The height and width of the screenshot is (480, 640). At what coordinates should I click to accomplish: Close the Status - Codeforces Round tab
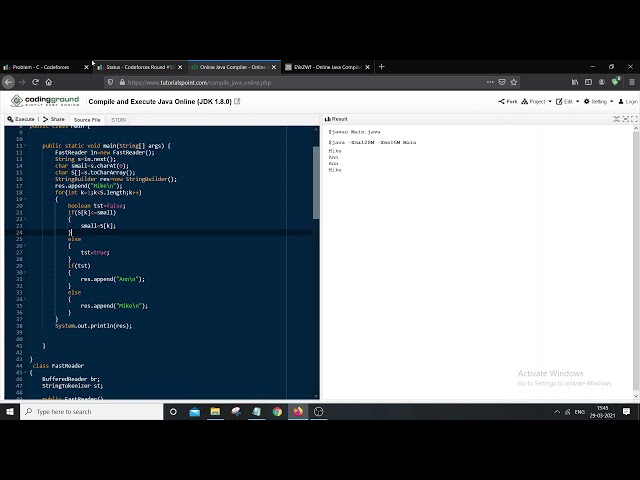click(x=180, y=67)
